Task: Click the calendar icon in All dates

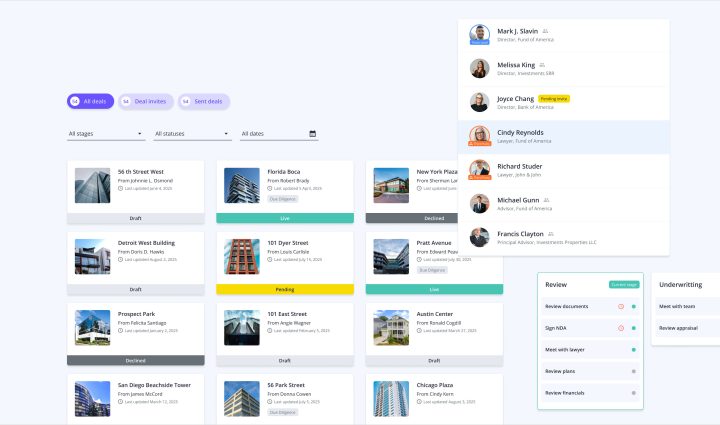Action: pyautogui.click(x=313, y=133)
